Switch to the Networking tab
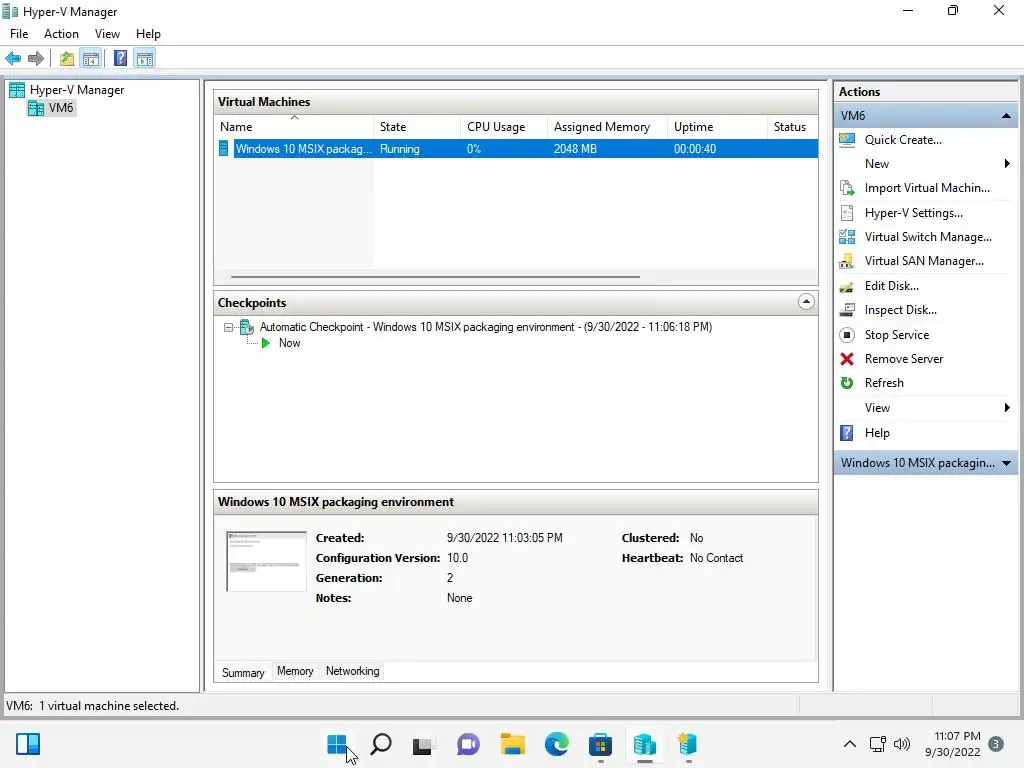This screenshot has width=1024, height=768. (353, 671)
